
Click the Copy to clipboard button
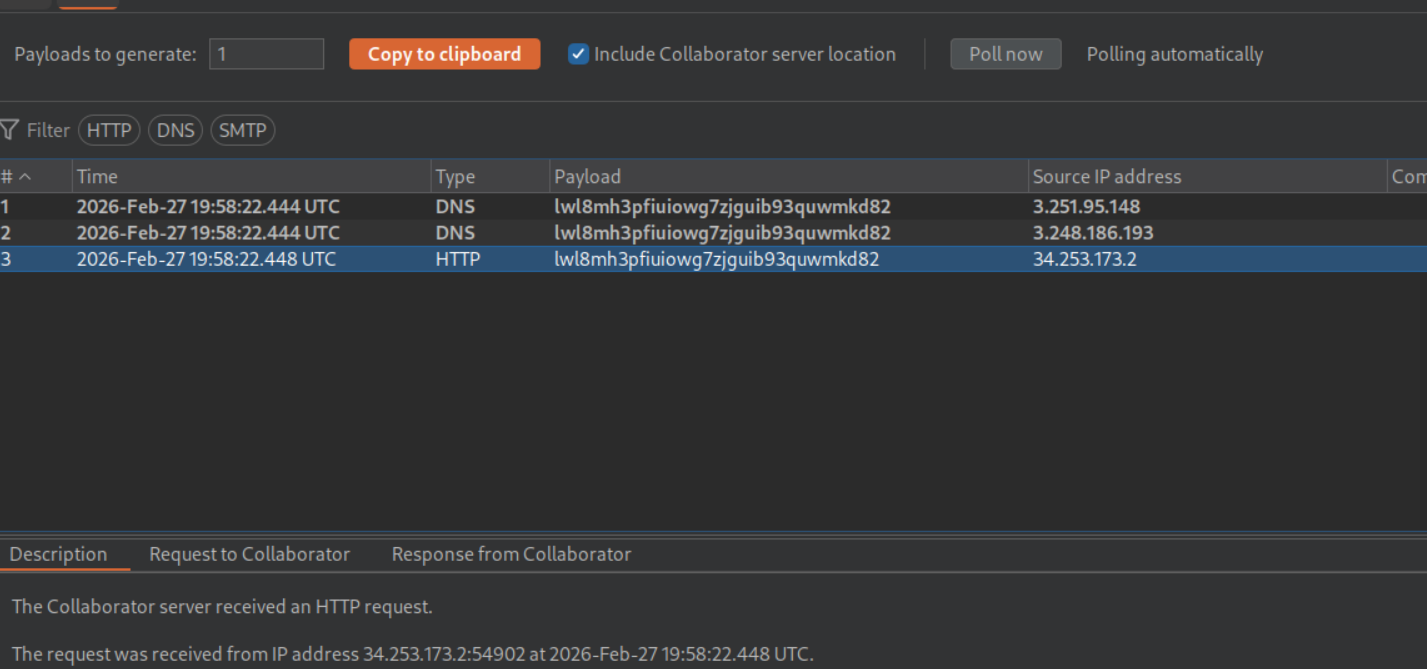point(444,54)
